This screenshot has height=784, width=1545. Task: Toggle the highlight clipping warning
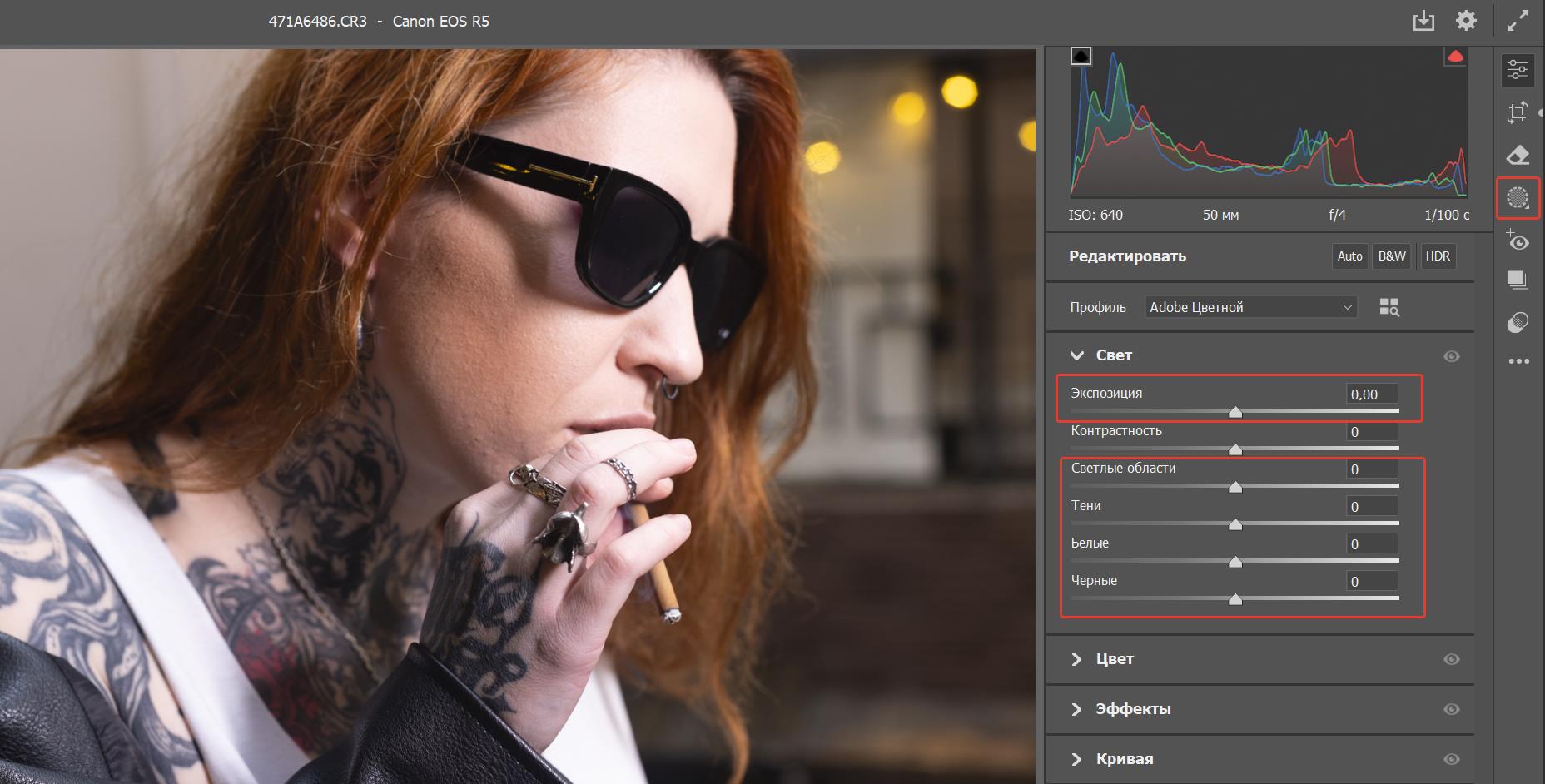tap(1455, 57)
